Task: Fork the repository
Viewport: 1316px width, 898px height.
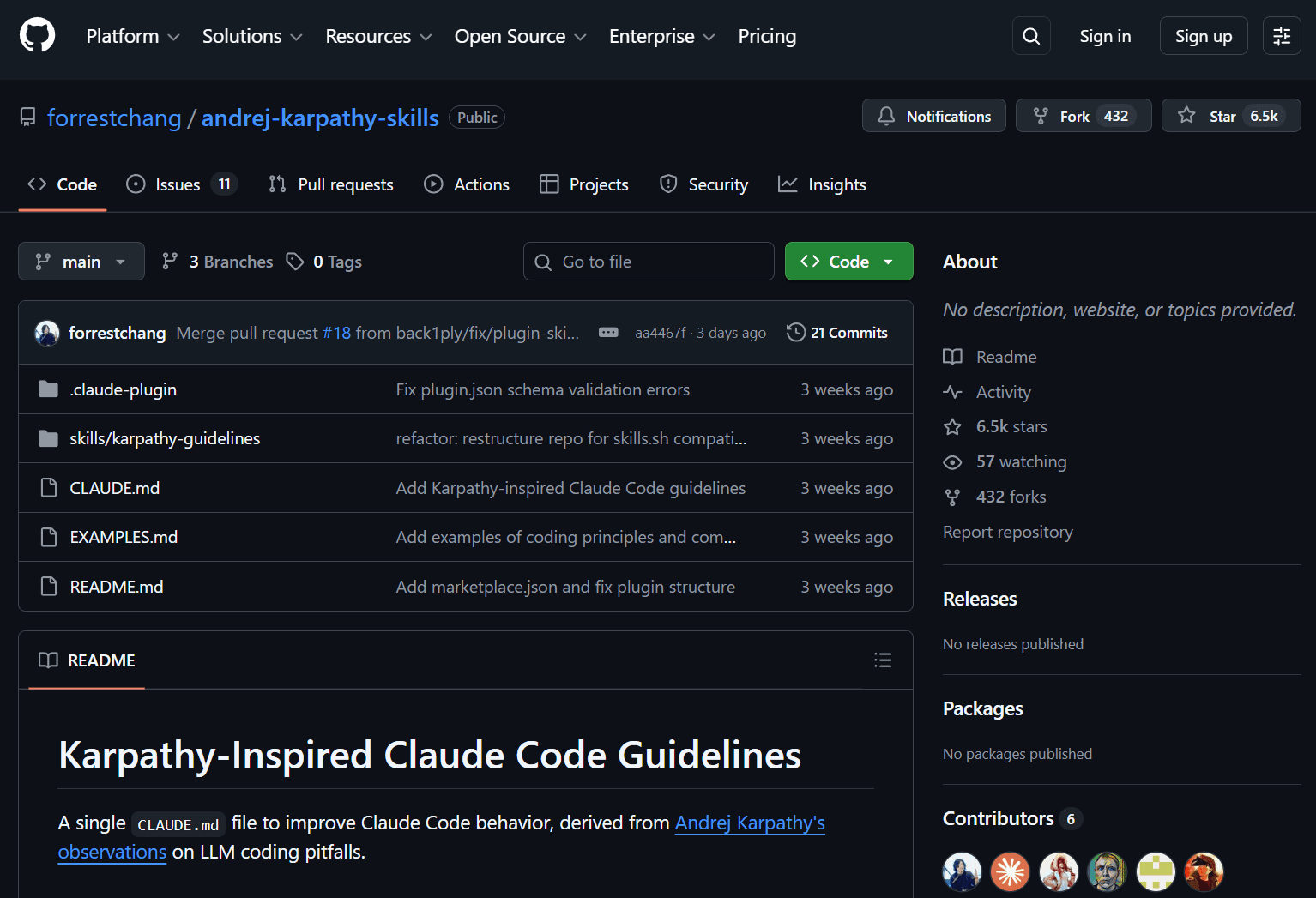Action: coord(1083,116)
